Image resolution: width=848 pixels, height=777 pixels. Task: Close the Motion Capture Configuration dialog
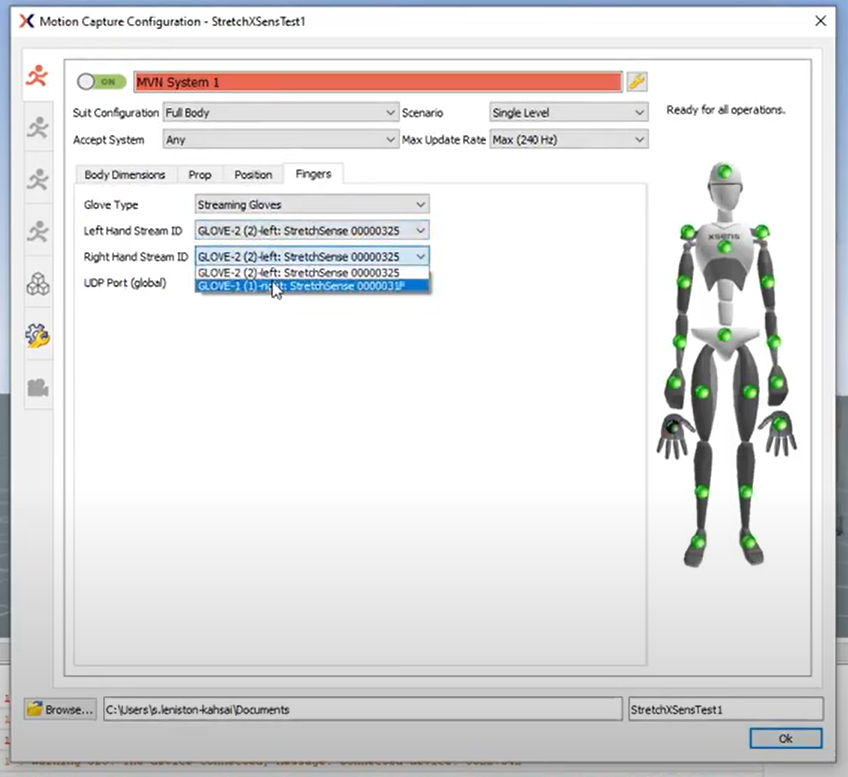pos(820,21)
